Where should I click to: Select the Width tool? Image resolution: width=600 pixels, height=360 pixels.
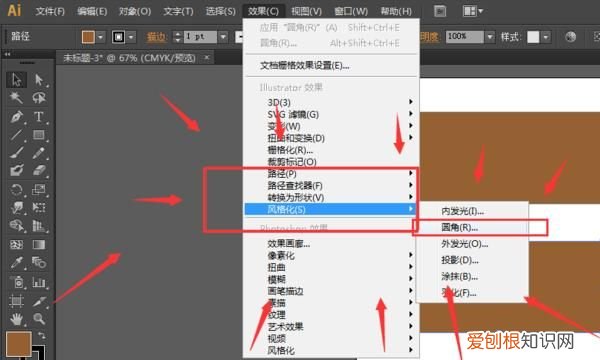16,208
